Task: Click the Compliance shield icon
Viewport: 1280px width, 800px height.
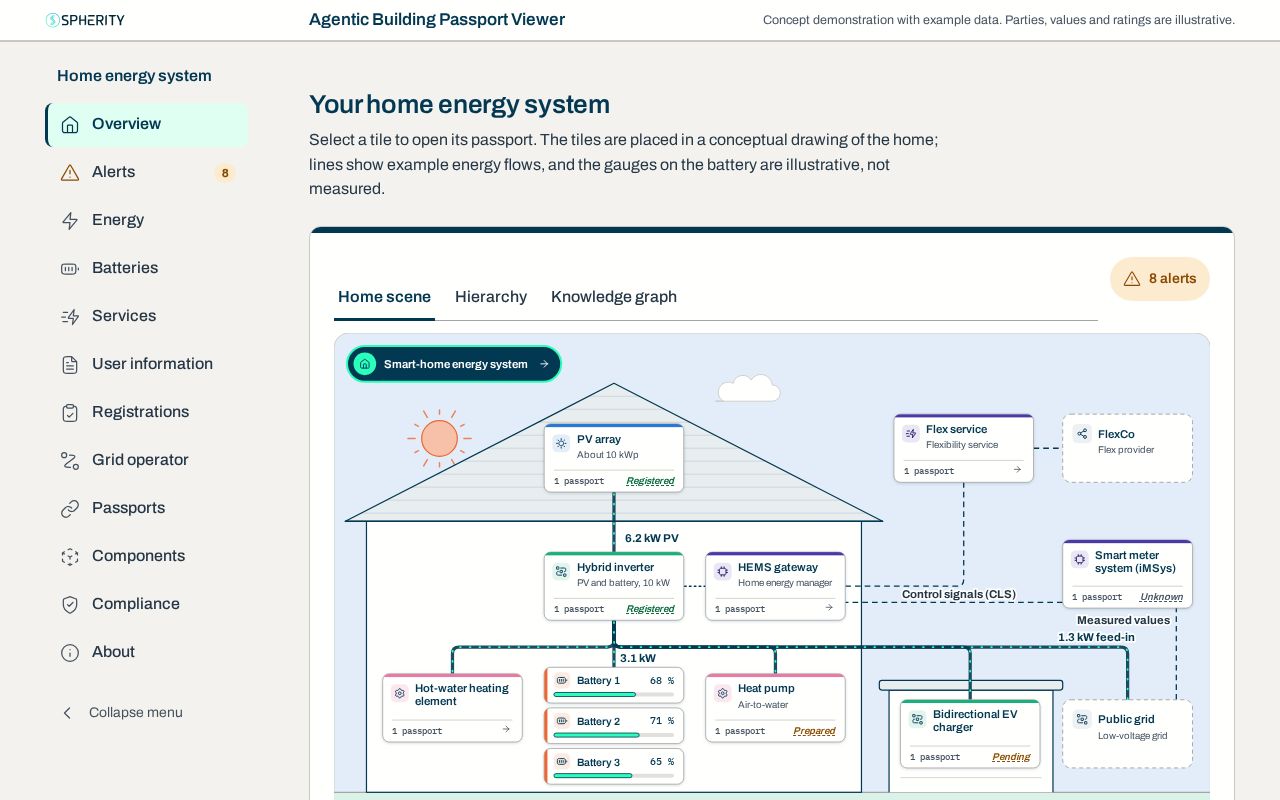Action: click(70, 605)
